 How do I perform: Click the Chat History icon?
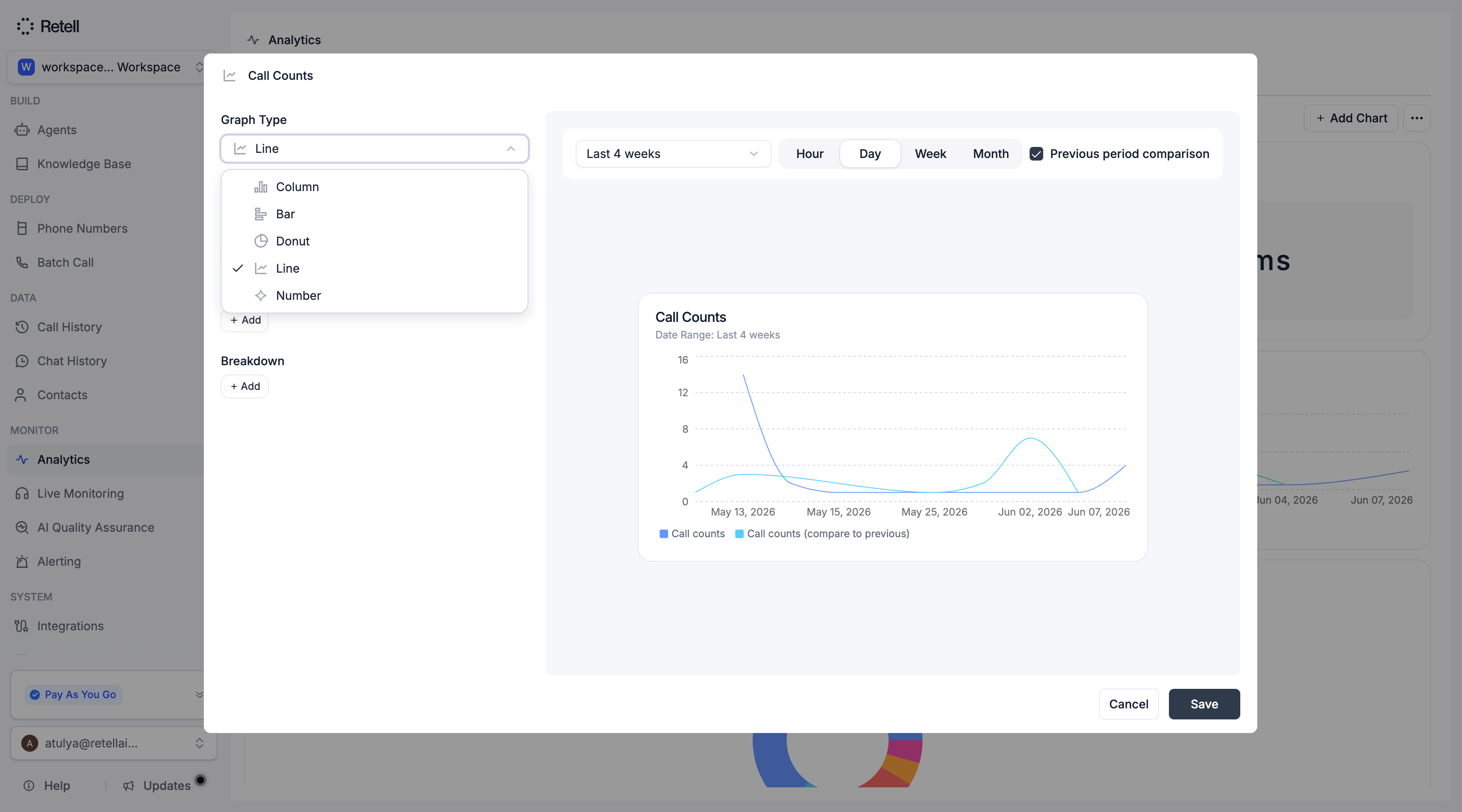coord(22,361)
